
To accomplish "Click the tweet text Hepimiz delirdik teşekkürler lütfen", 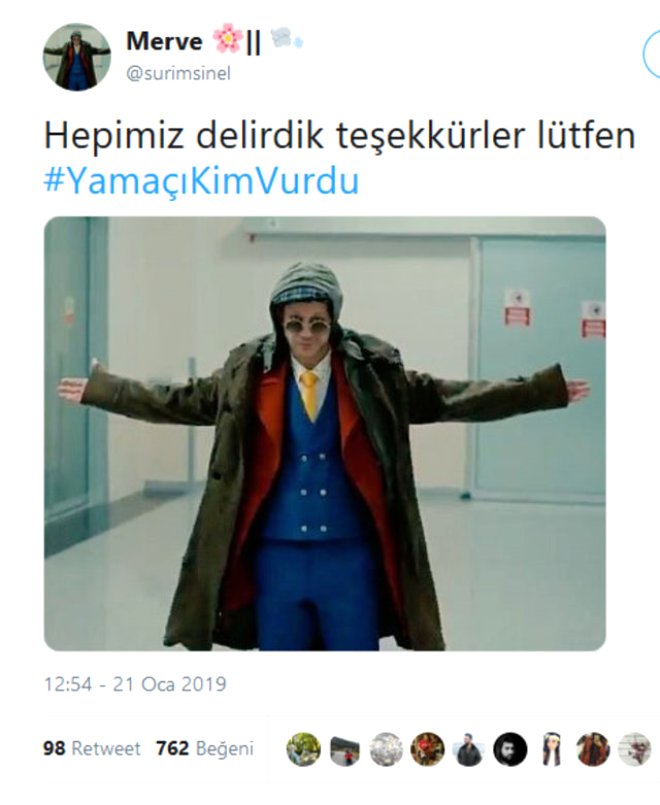I will (x=340, y=136).
